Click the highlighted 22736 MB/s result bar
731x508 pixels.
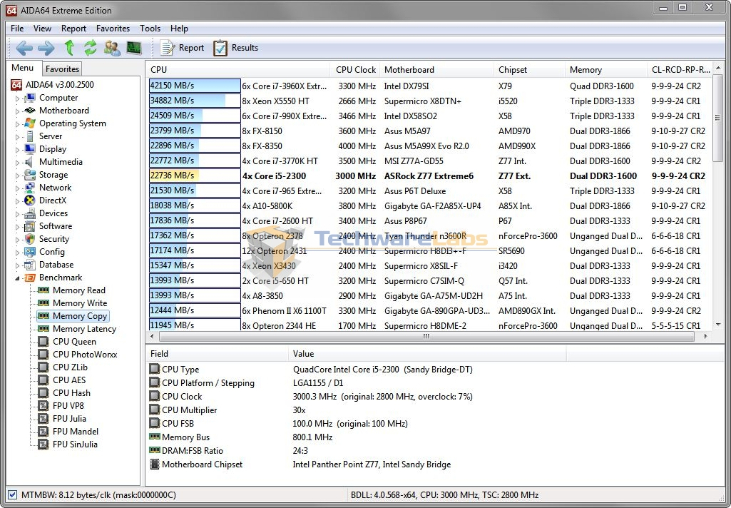[194, 176]
